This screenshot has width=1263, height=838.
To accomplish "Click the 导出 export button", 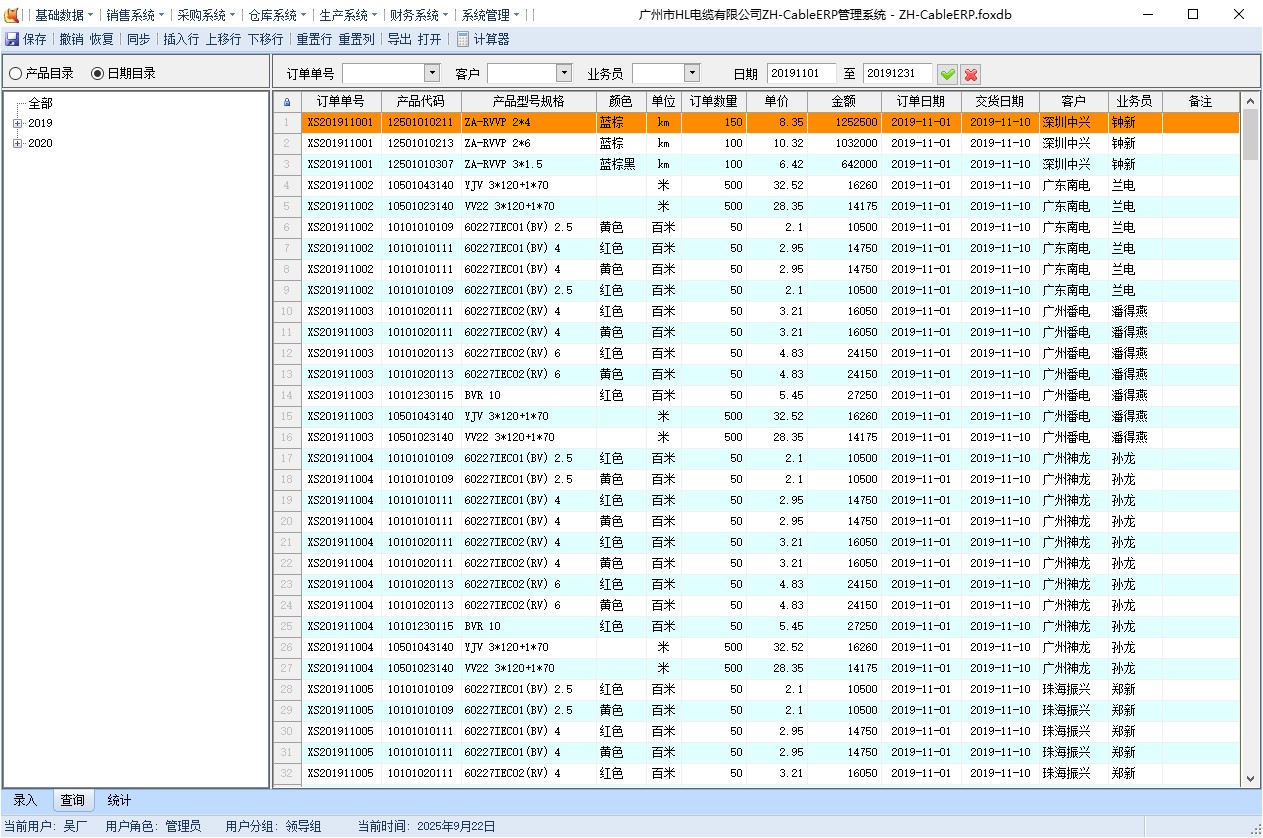I will point(399,39).
